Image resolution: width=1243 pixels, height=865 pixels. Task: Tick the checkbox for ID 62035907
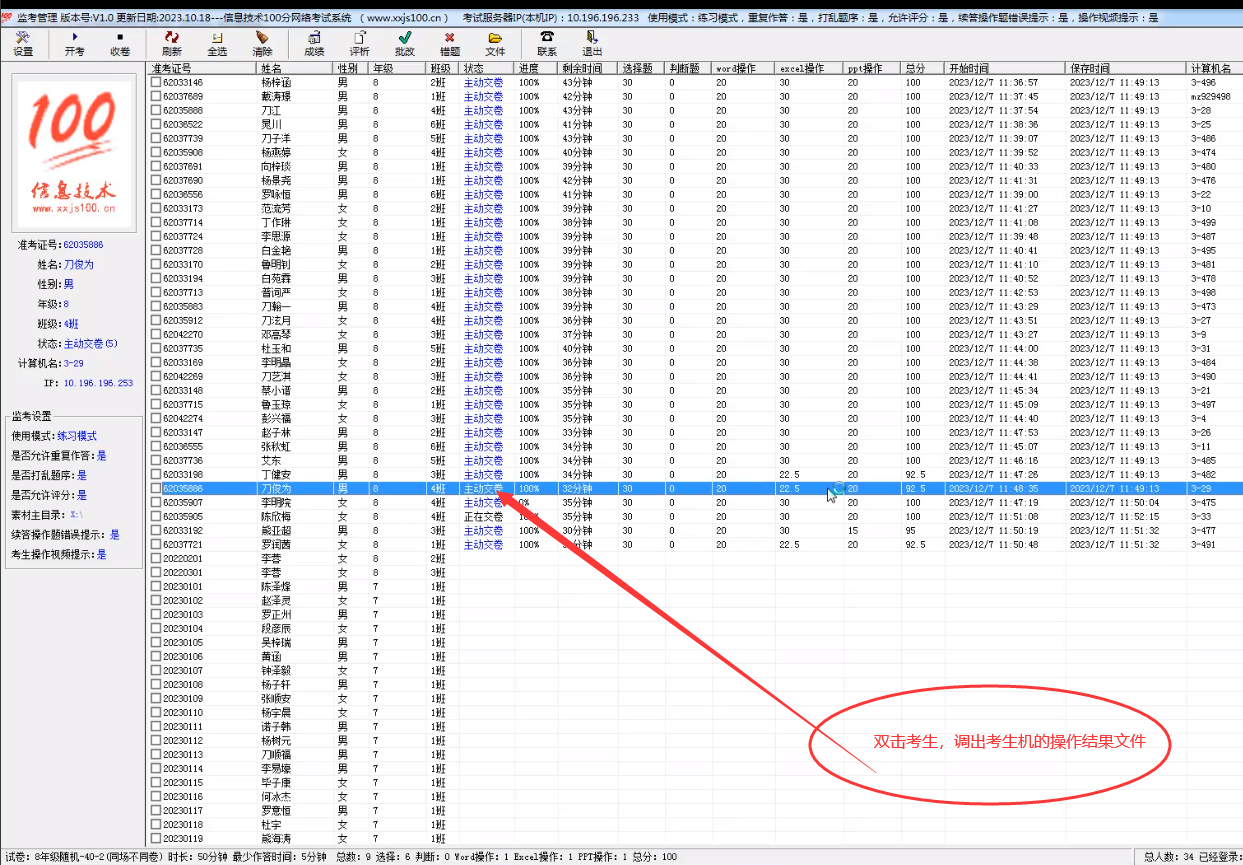[156, 502]
